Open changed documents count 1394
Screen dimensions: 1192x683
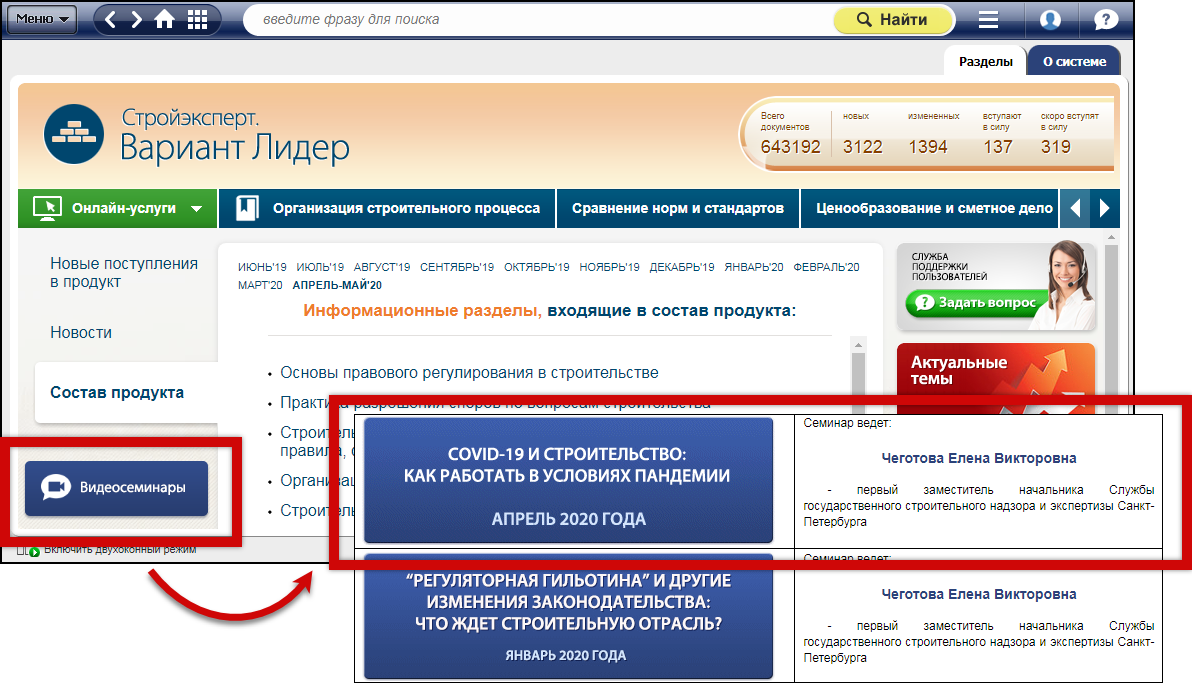[928, 147]
